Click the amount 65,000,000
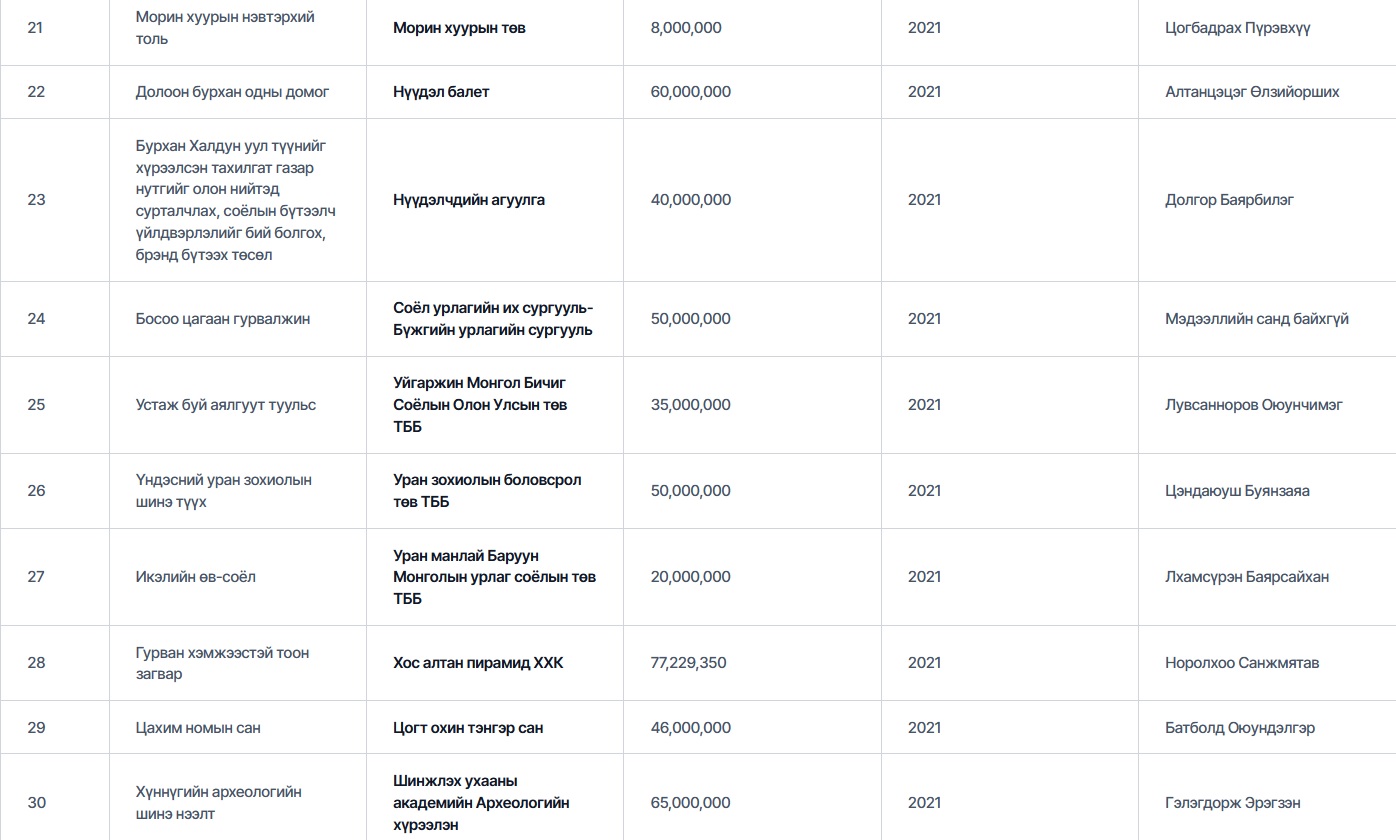1396x840 pixels. pyautogui.click(x=690, y=803)
